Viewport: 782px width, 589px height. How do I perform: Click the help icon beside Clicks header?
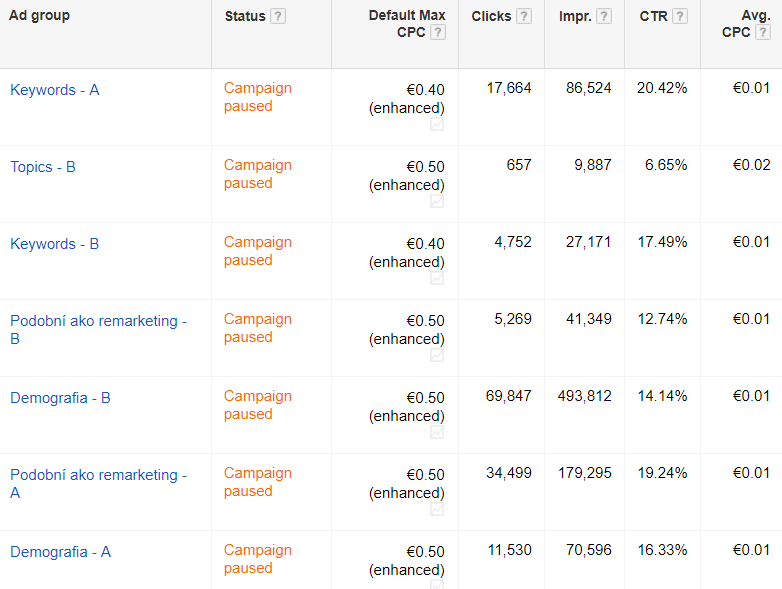point(524,16)
